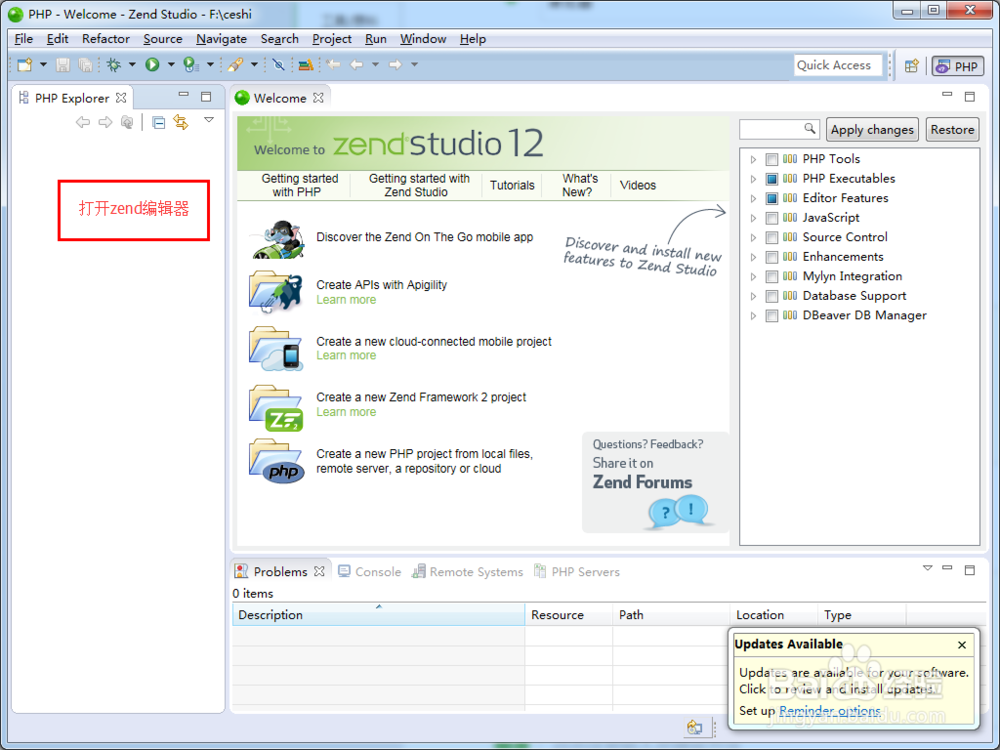Viewport: 1000px width, 750px height.
Task: Maximize the PHP Explorer view
Action: click(206, 97)
